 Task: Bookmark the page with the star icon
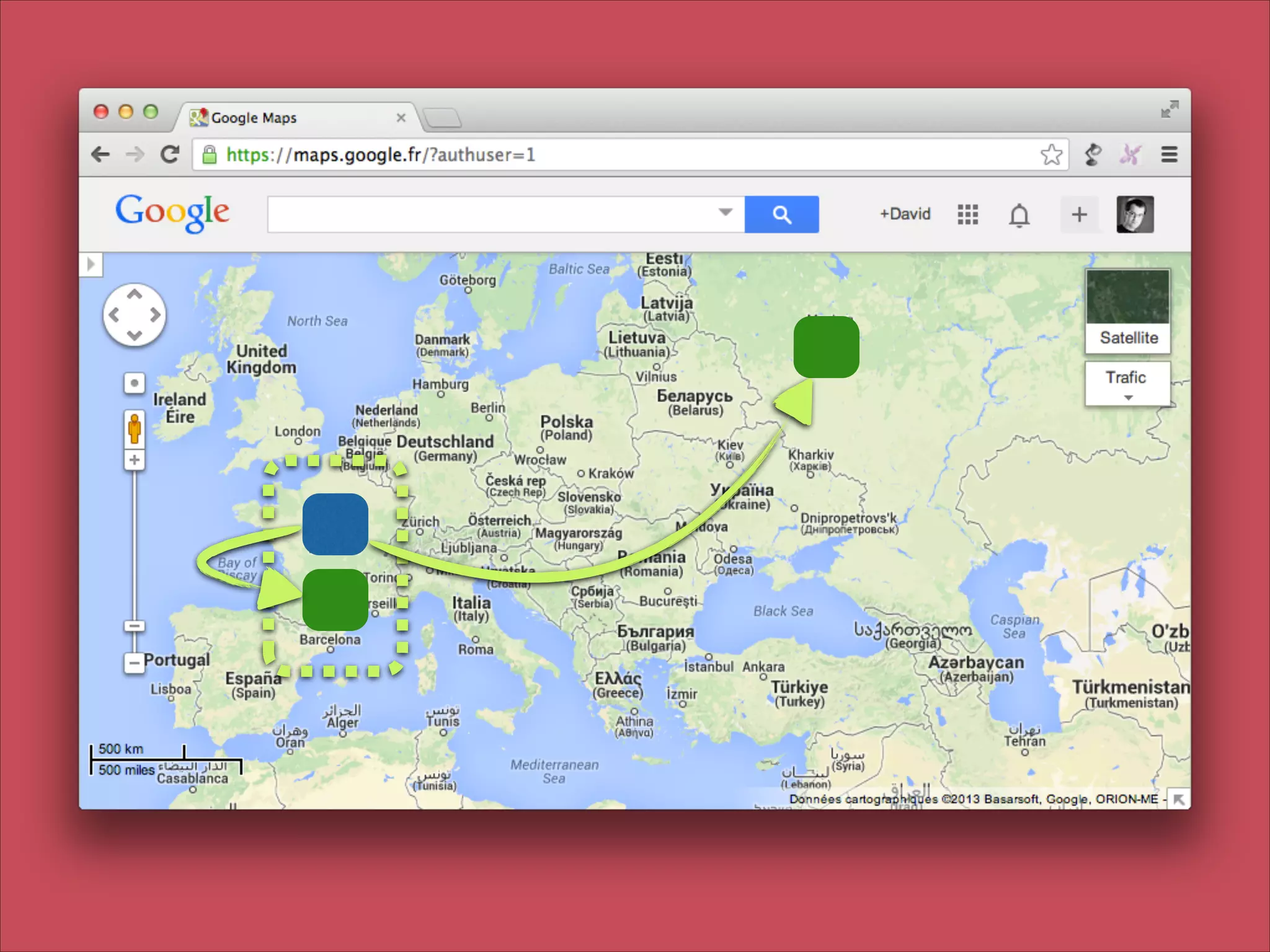pos(1052,154)
